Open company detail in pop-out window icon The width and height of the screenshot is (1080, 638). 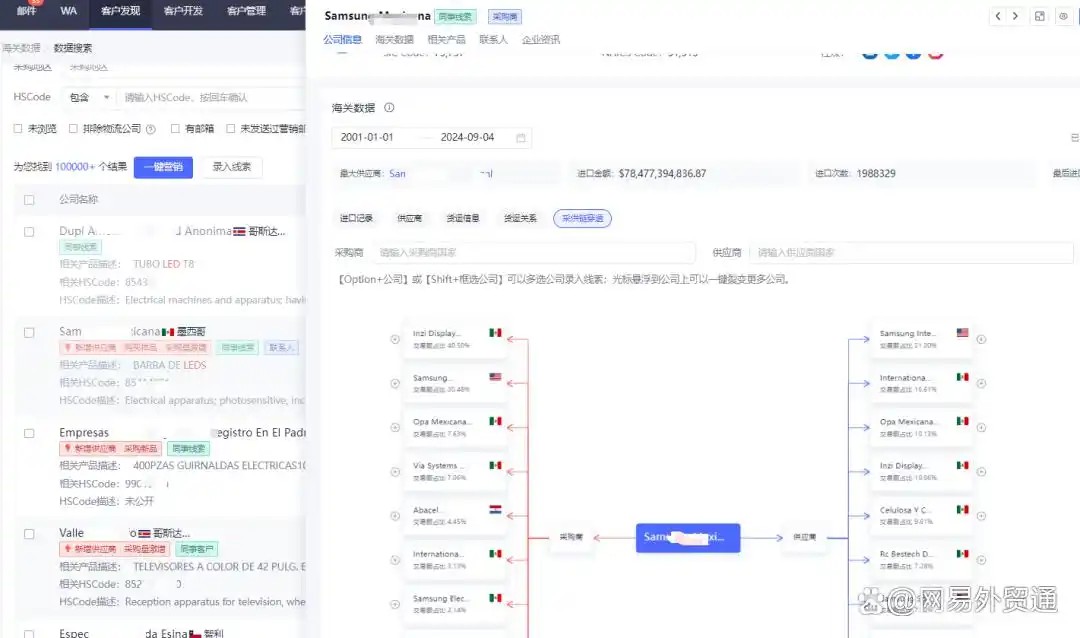coord(1039,16)
